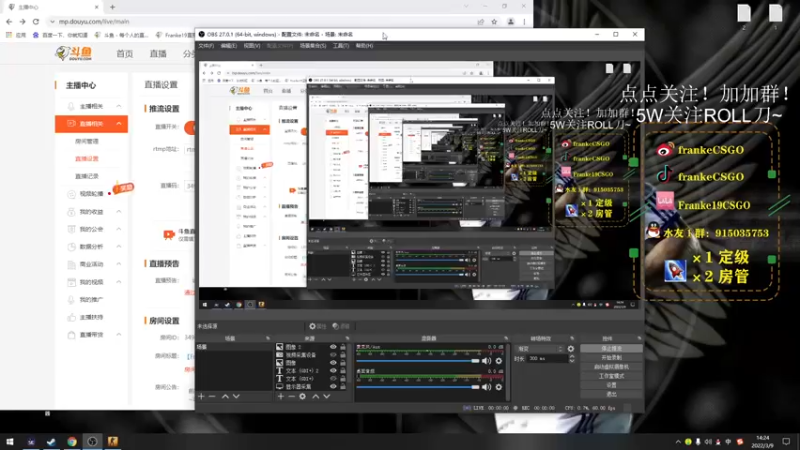Click transition duration 300 ms field
Viewport: 800px width, 450px height.
547,359
